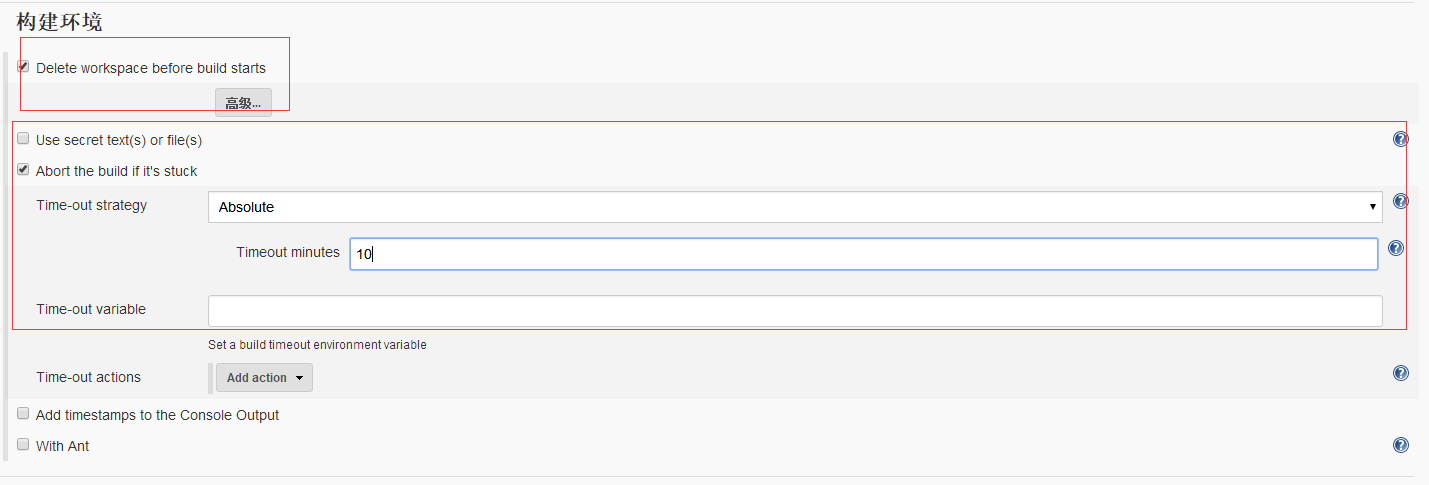Click the build timeout environment variable hint text
This screenshot has width=1429, height=485.
click(x=317, y=344)
